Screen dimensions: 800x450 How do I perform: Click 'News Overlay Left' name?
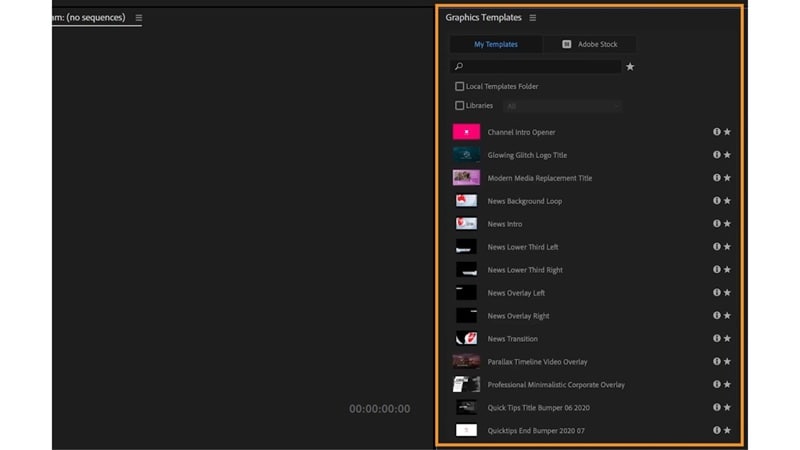coord(516,293)
